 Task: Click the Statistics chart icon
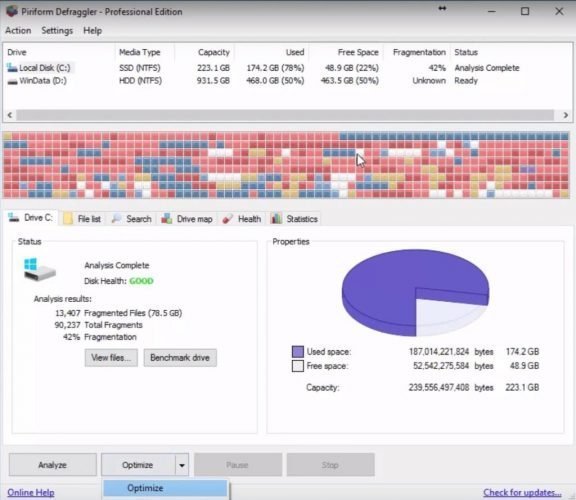276,218
